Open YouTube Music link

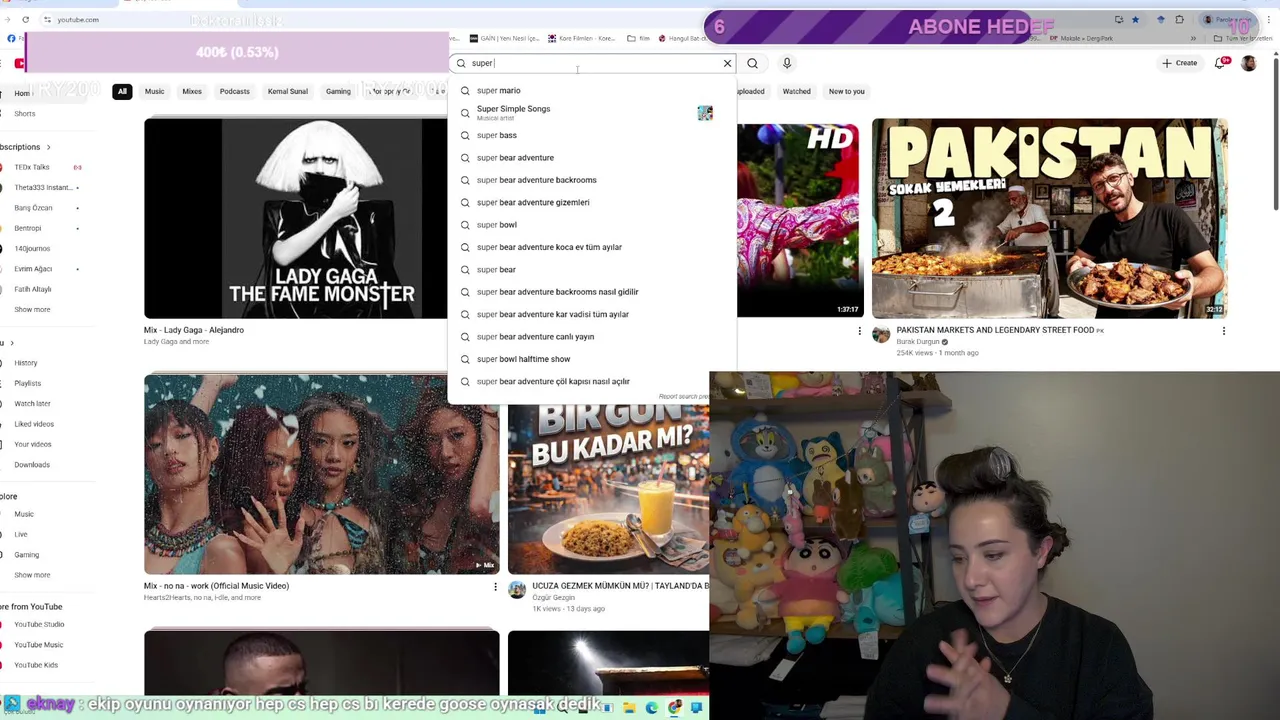click(38, 645)
